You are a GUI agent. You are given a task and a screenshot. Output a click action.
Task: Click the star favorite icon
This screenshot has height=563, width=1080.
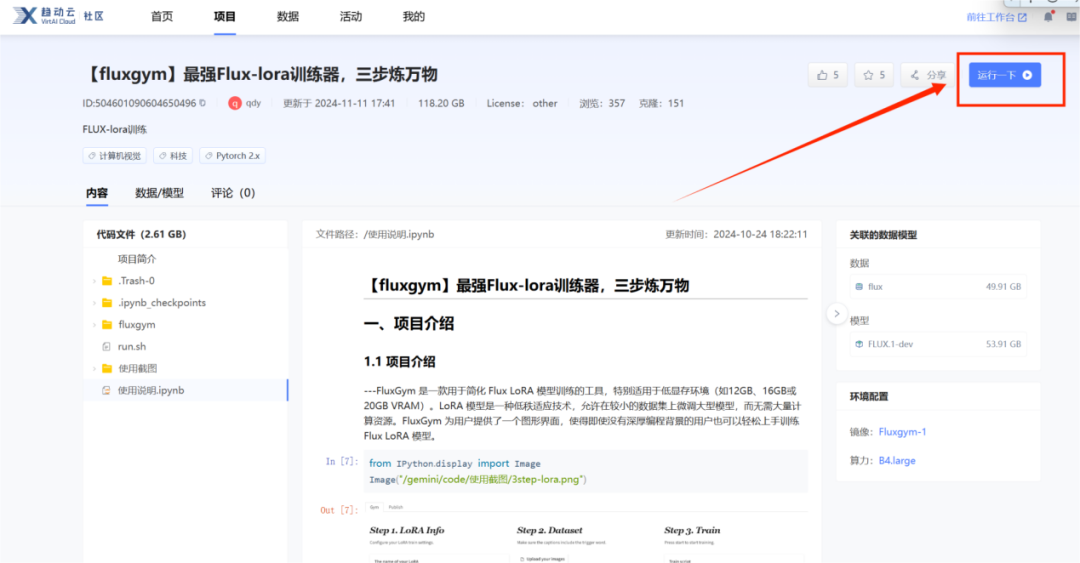(x=868, y=75)
